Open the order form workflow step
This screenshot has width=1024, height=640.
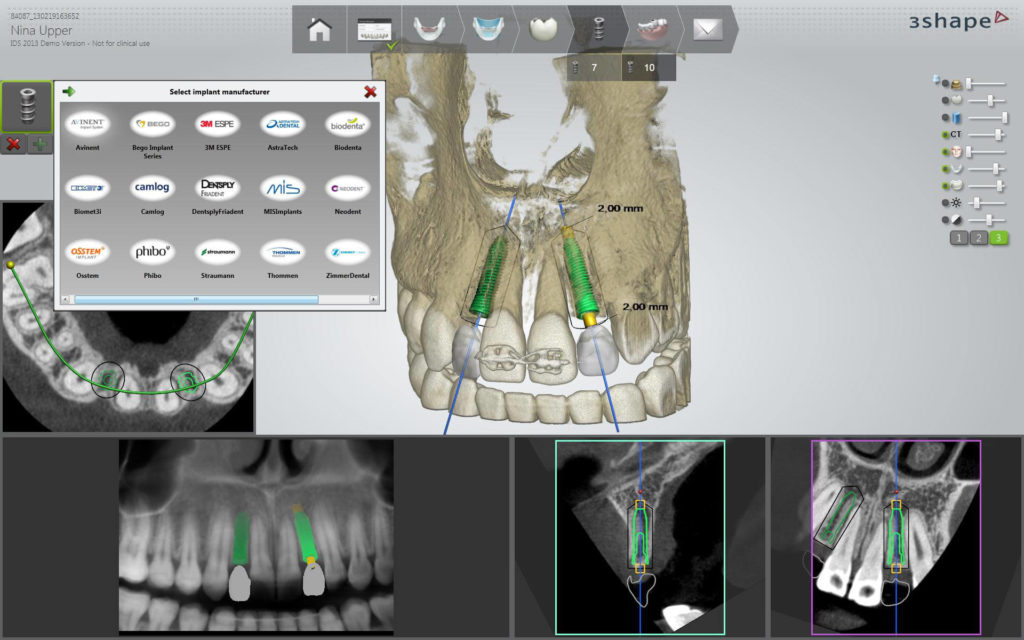[374, 29]
